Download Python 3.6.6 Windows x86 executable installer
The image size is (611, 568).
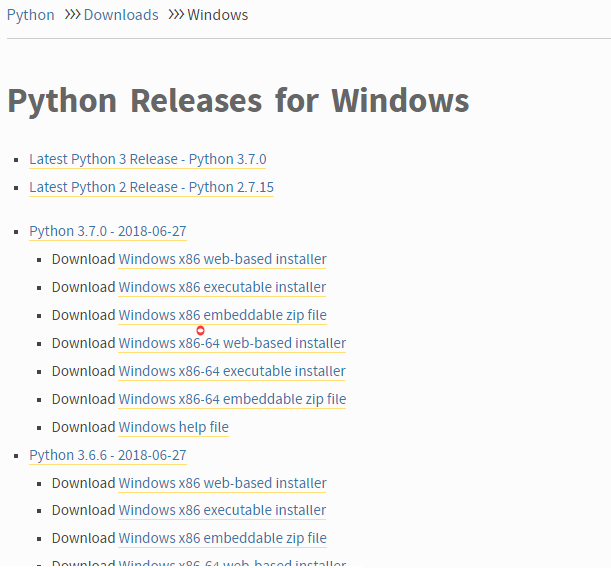222,510
